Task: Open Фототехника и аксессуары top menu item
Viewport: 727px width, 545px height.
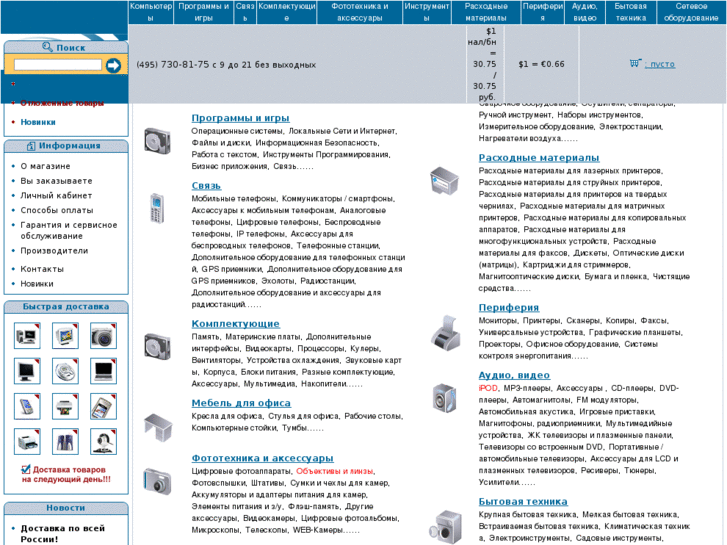Action: click(360, 12)
